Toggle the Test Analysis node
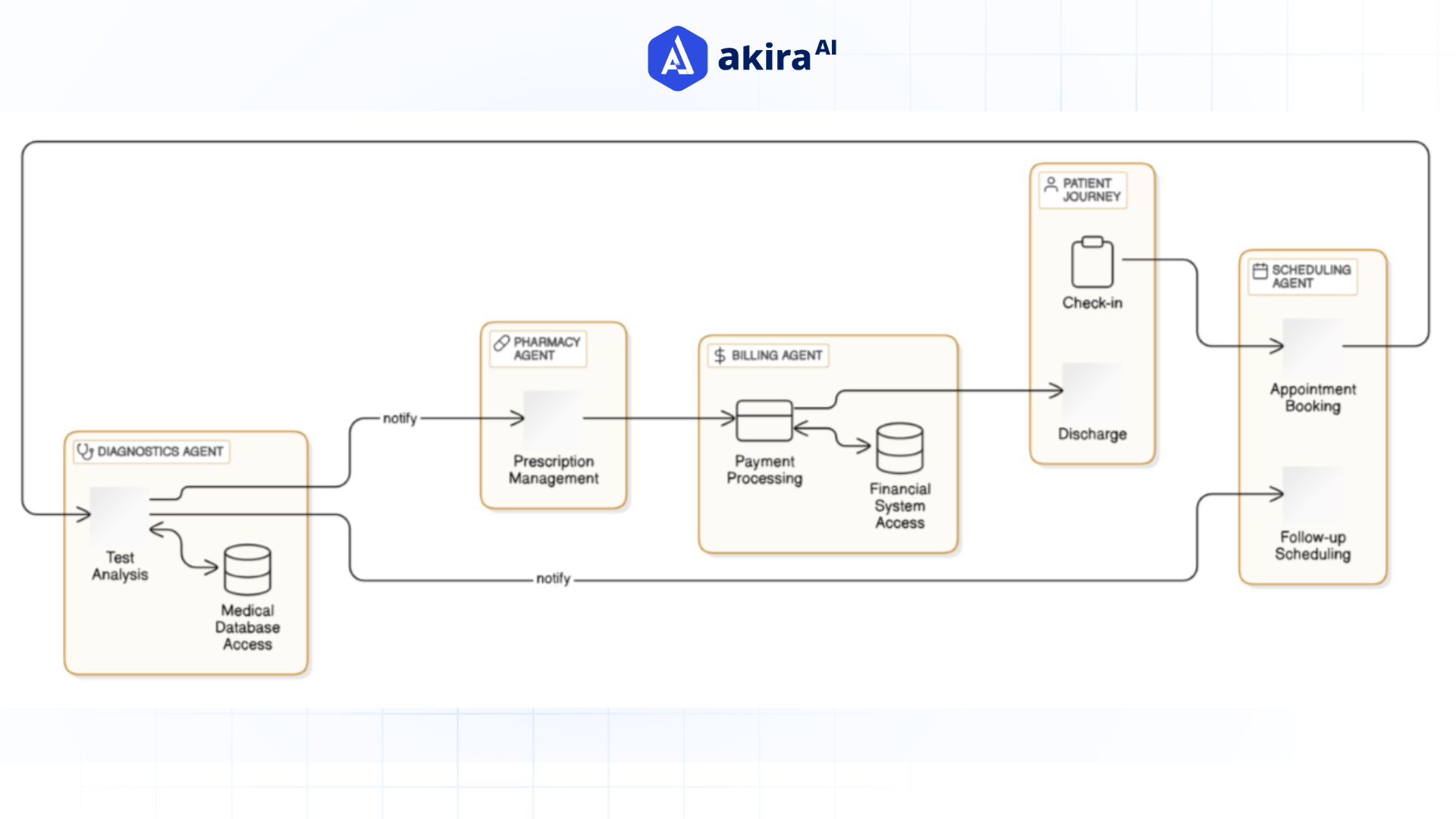This screenshot has height=819, width=1456. coord(120,516)
